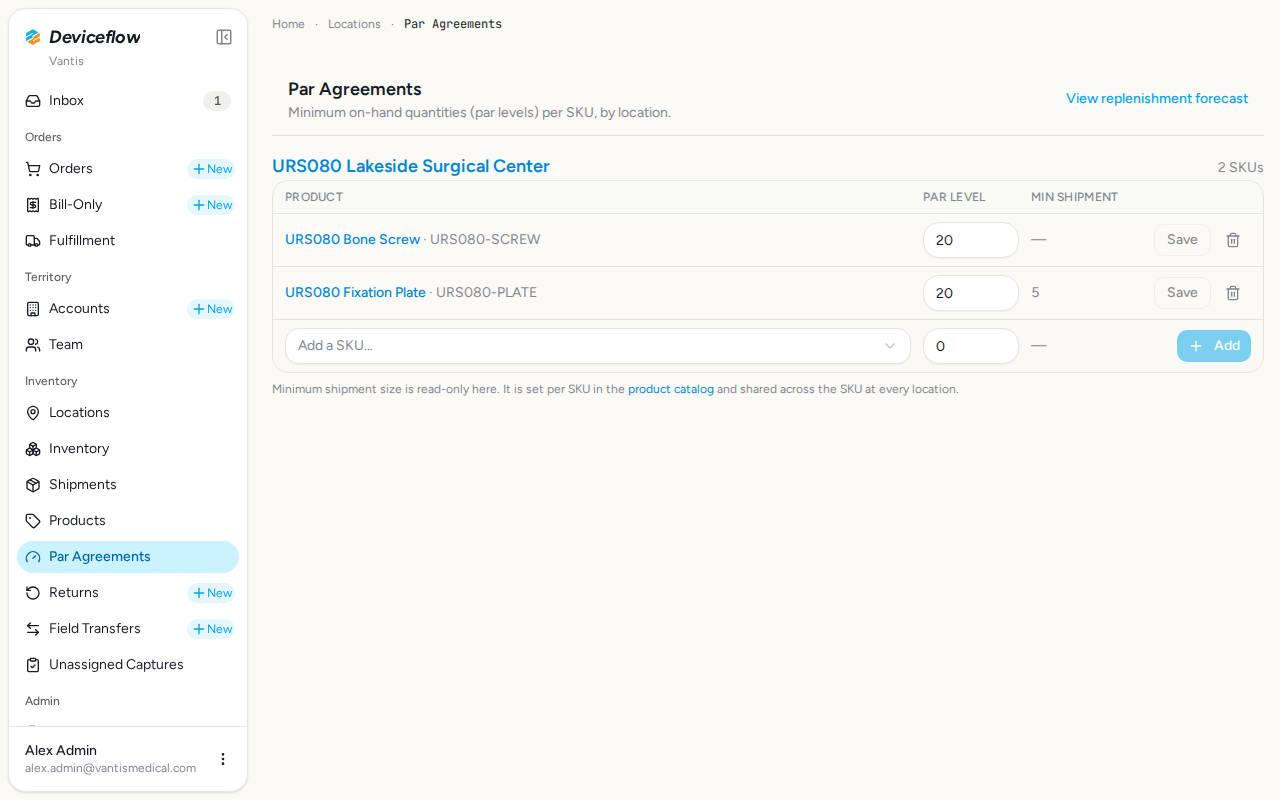Create a new field transfer with +New
Viewport: 1280px width, 800px height.
(211, 629)
